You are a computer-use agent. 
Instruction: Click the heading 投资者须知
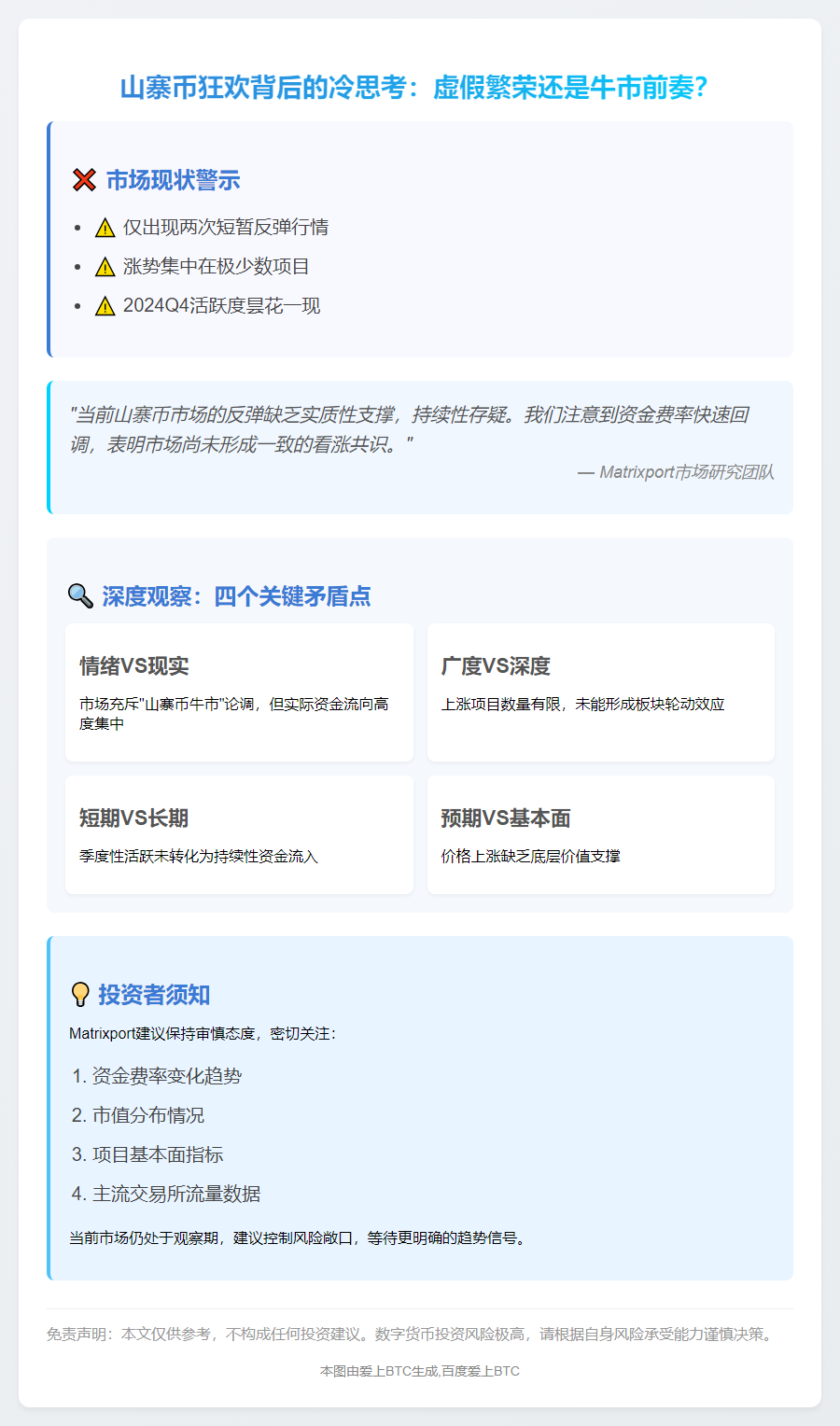tap(154, 995)
